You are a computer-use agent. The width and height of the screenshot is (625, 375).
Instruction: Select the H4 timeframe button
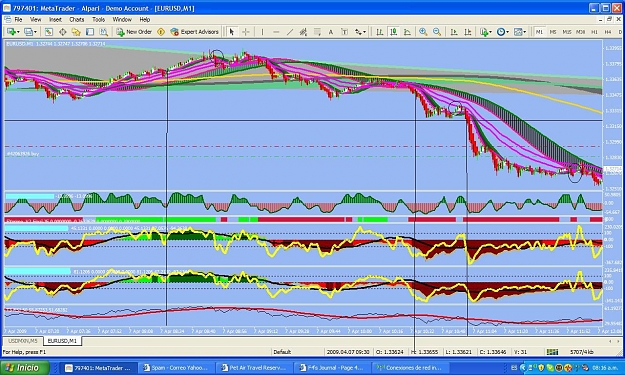point(608,32)
